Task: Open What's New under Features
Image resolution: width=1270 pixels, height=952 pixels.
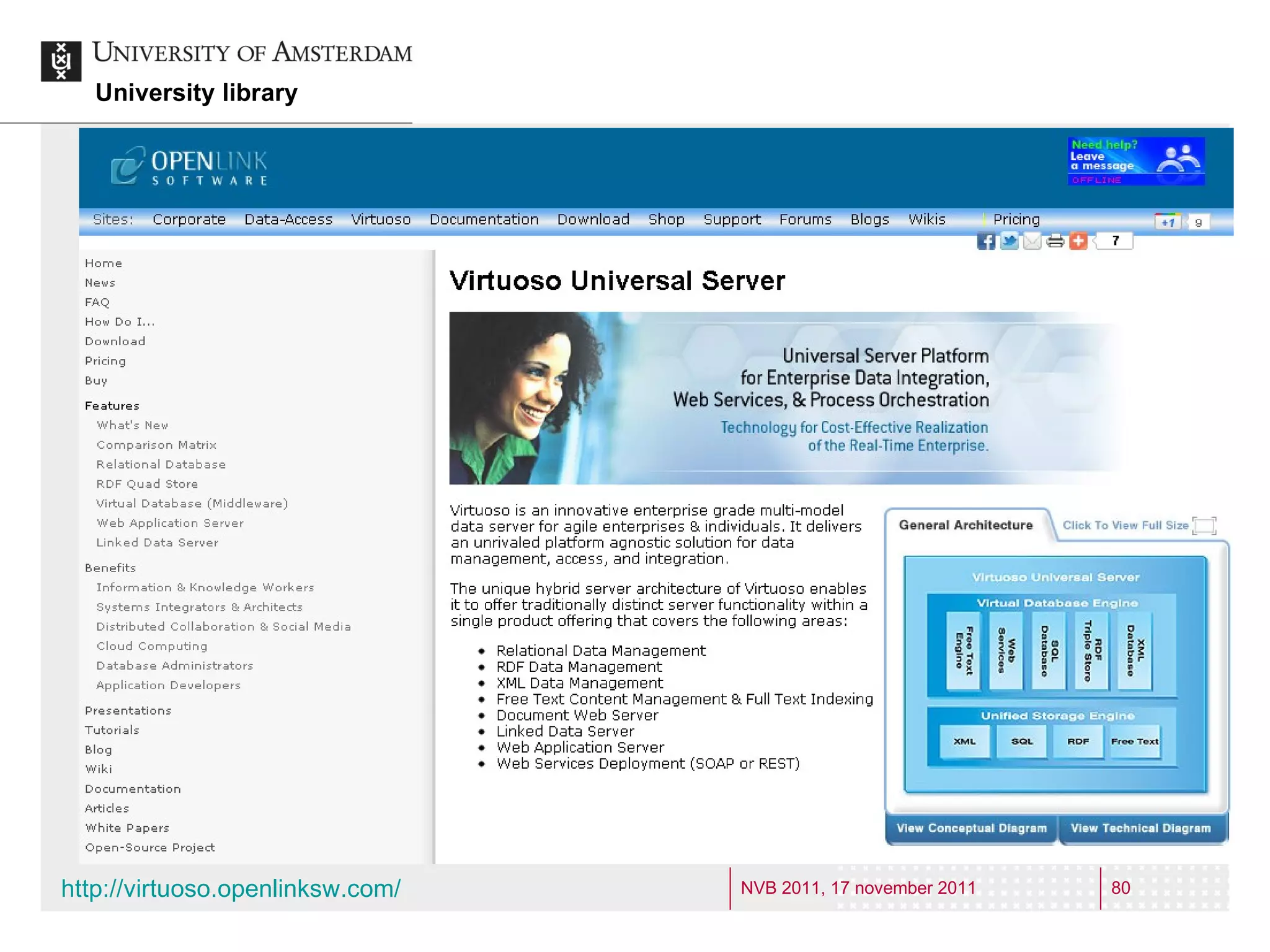Action: point(133,425)
